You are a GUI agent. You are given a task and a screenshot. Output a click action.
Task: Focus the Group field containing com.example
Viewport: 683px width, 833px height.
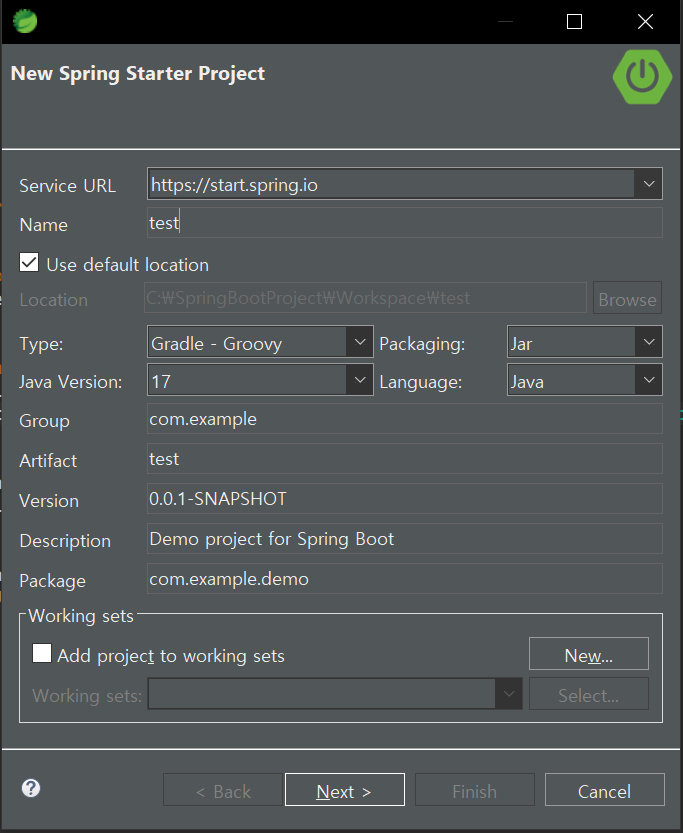(404, 419)
